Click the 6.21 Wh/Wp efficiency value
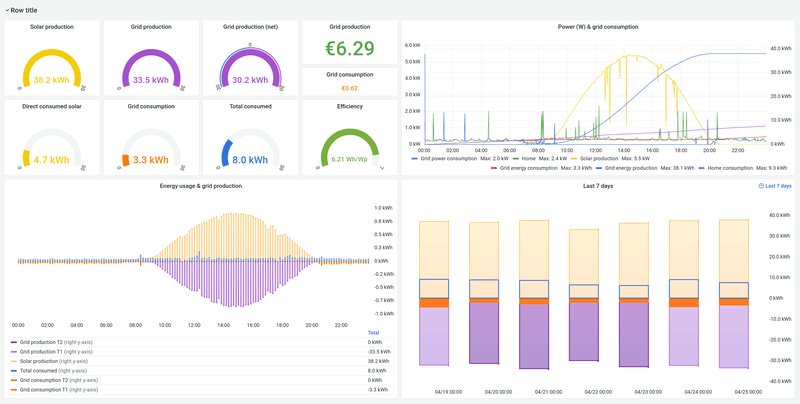Viewport: 800px width, 404px height. (x=349, y=159)
